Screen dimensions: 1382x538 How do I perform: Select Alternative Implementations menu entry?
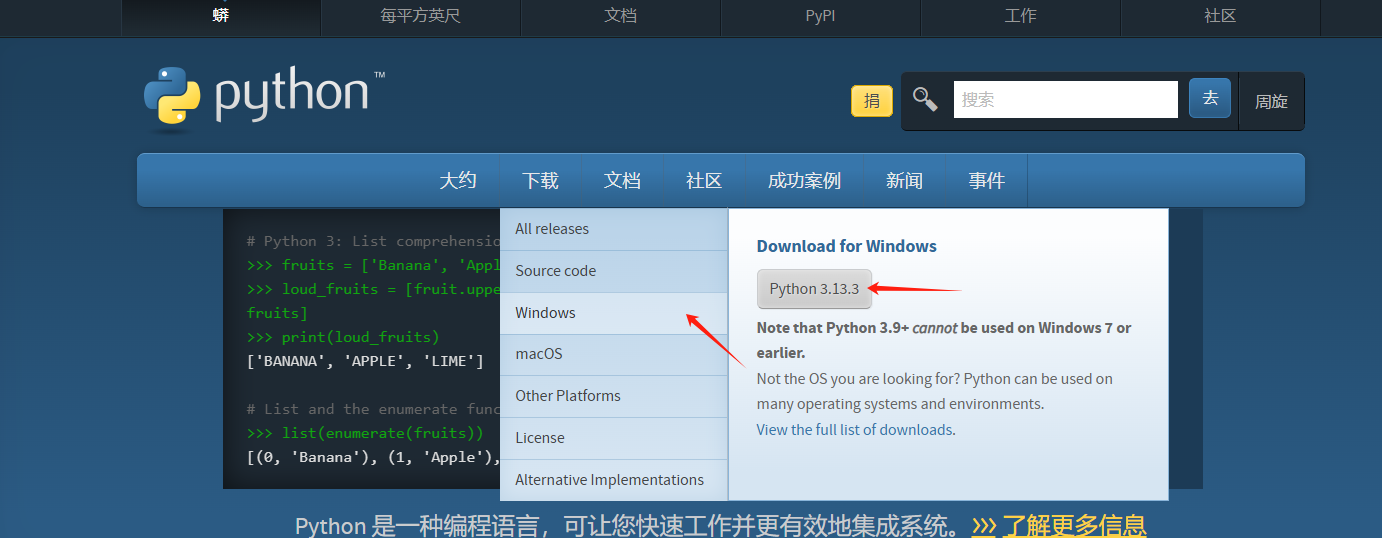614,480
